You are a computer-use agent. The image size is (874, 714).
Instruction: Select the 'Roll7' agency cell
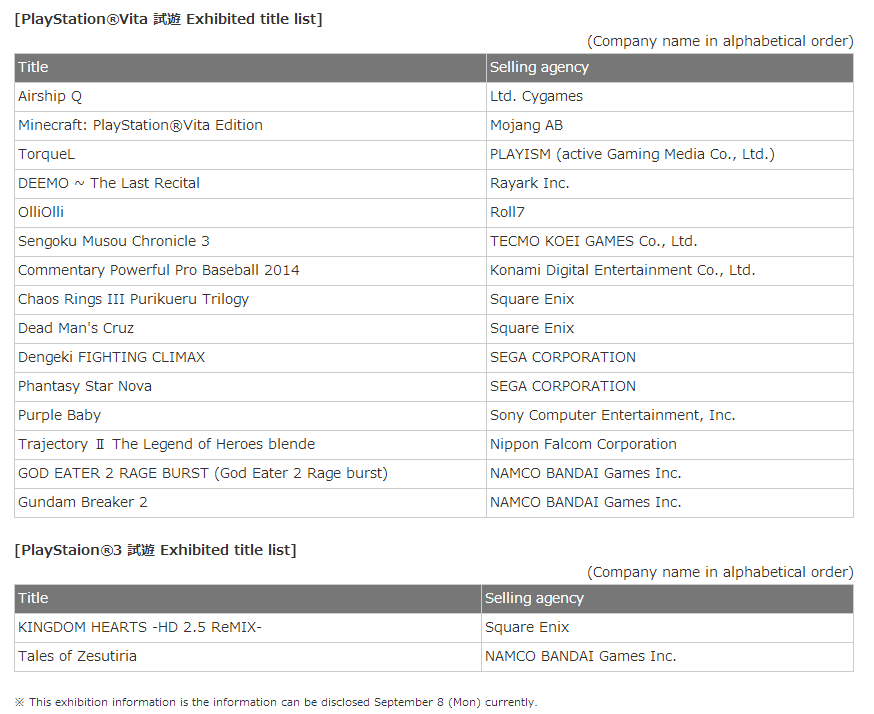pyautogui.click(x=670, y=212)
